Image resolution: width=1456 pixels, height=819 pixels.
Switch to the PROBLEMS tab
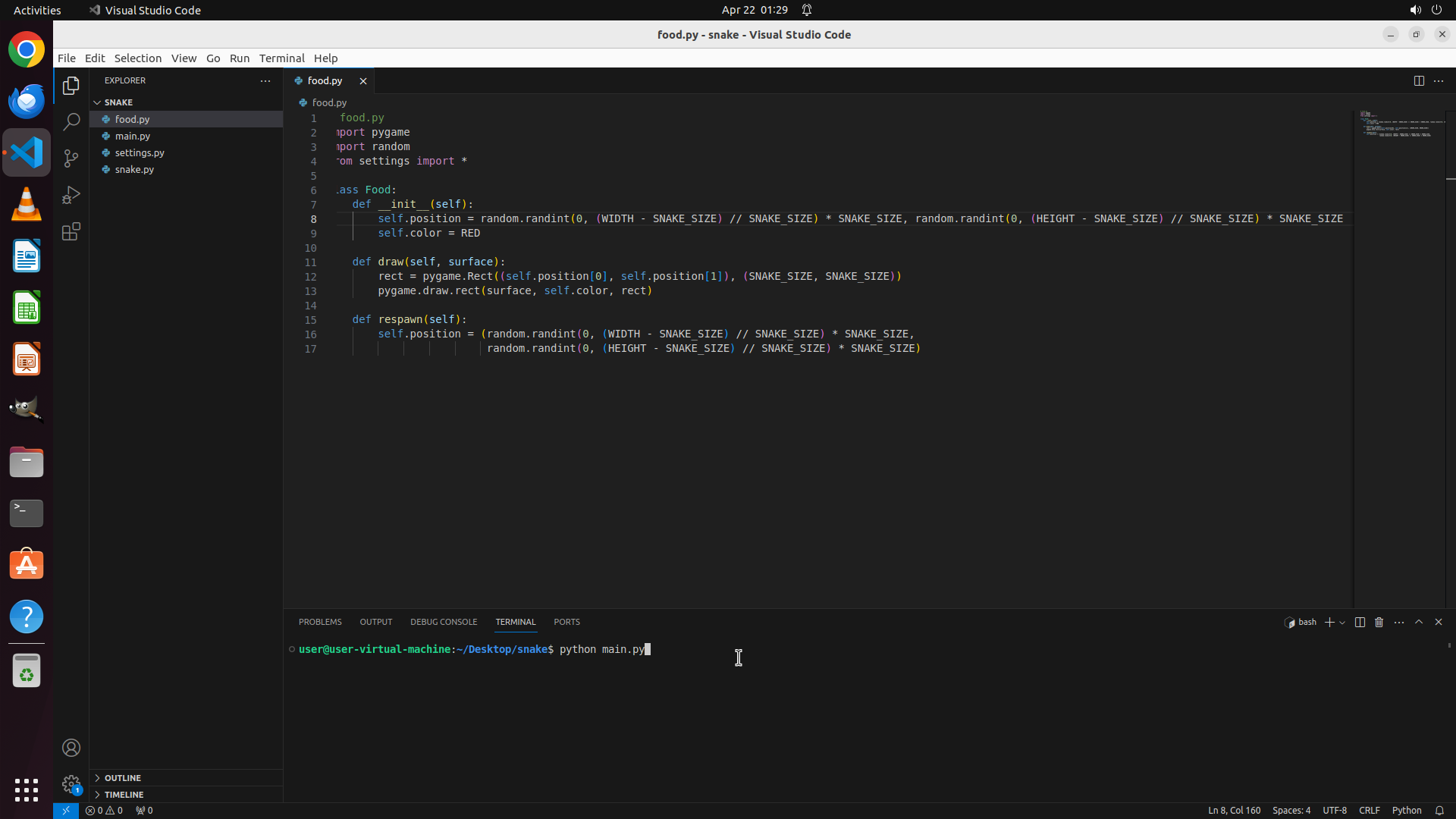click(320, 622)
